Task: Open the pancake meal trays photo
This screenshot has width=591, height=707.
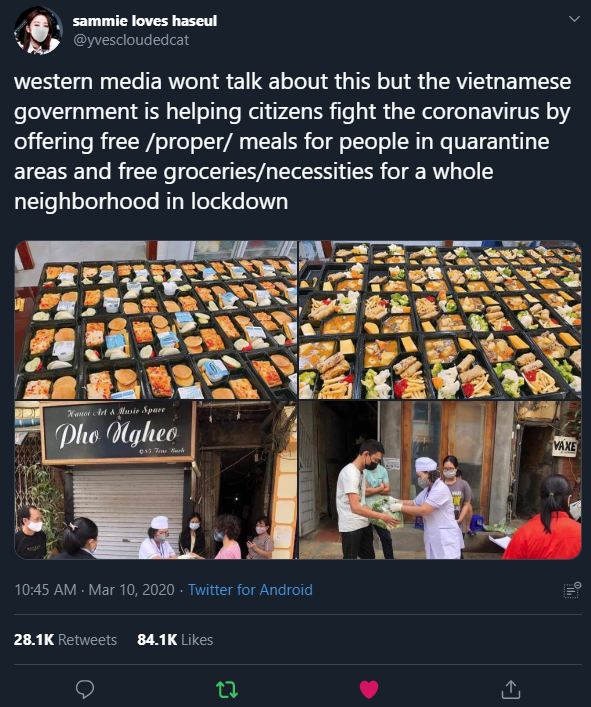Action: tap(156, 320)
